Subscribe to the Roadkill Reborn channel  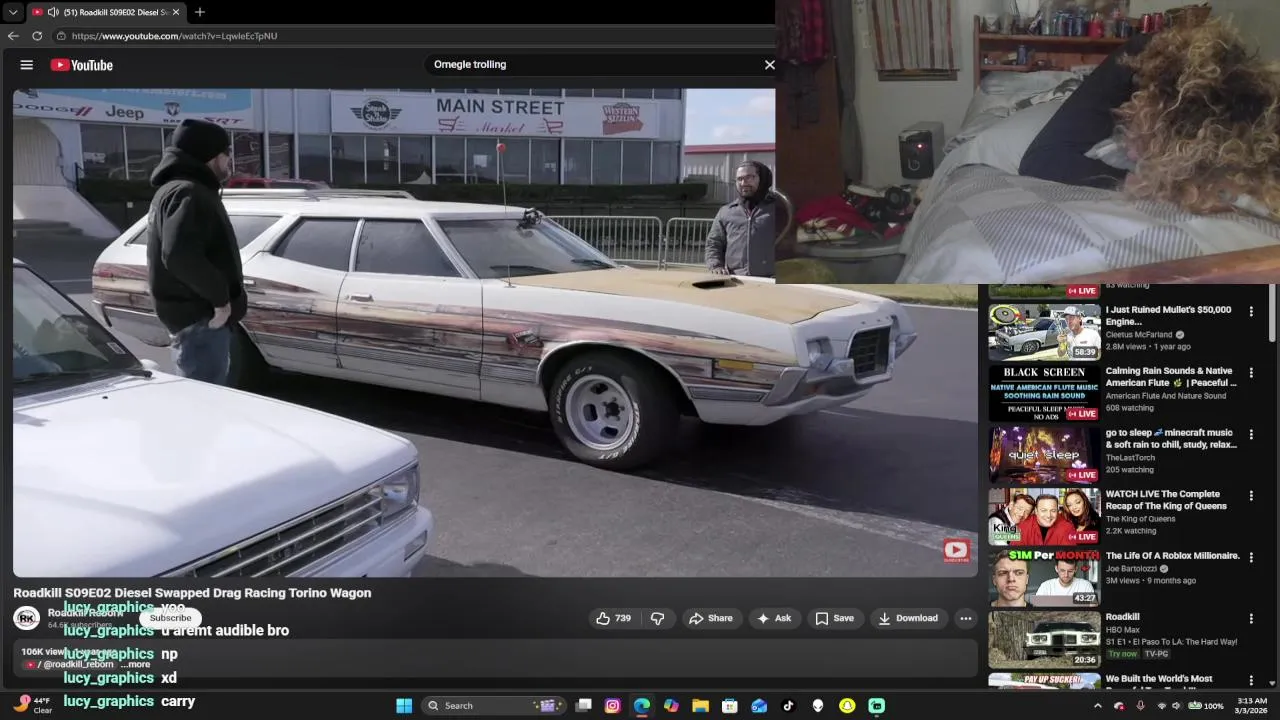(170, 618)
